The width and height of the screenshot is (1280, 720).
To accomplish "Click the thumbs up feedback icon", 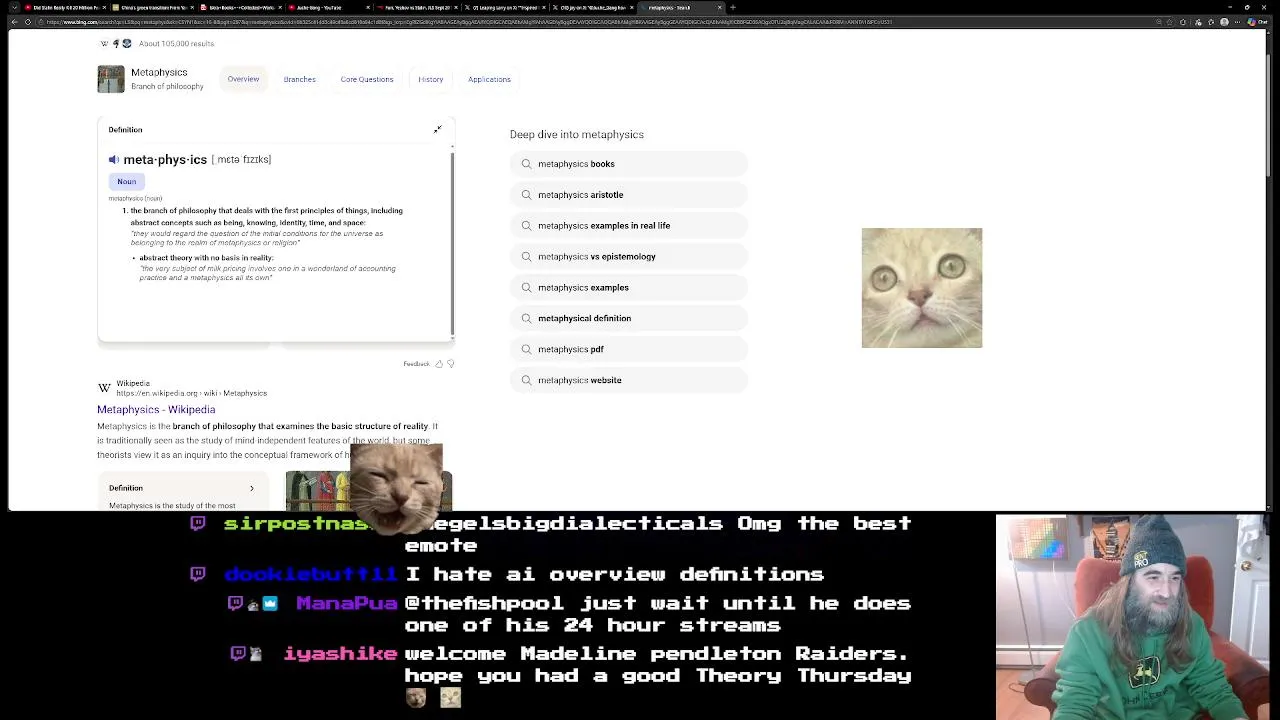I will pyautogui.click(x=438, y=364).
